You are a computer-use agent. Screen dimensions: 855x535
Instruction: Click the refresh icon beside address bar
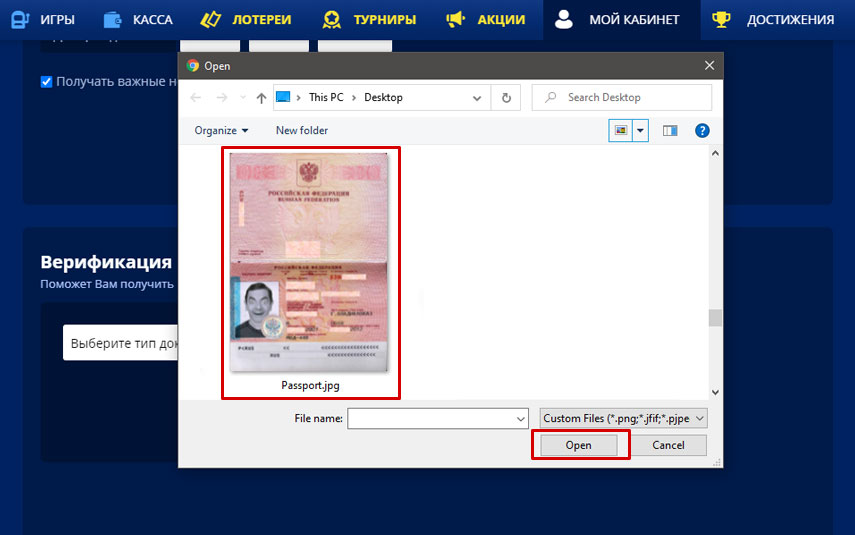tap(506, 98)
